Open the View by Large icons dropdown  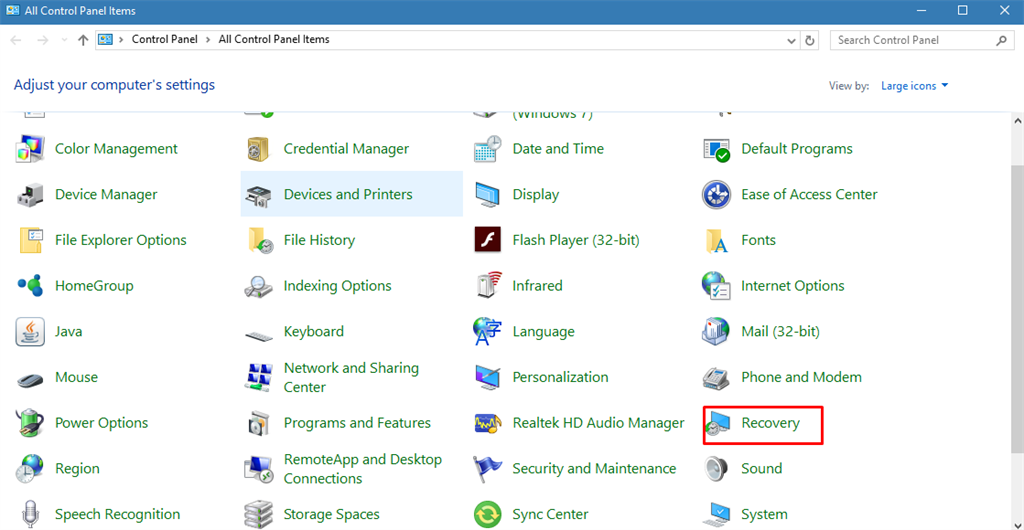point(914,86)
